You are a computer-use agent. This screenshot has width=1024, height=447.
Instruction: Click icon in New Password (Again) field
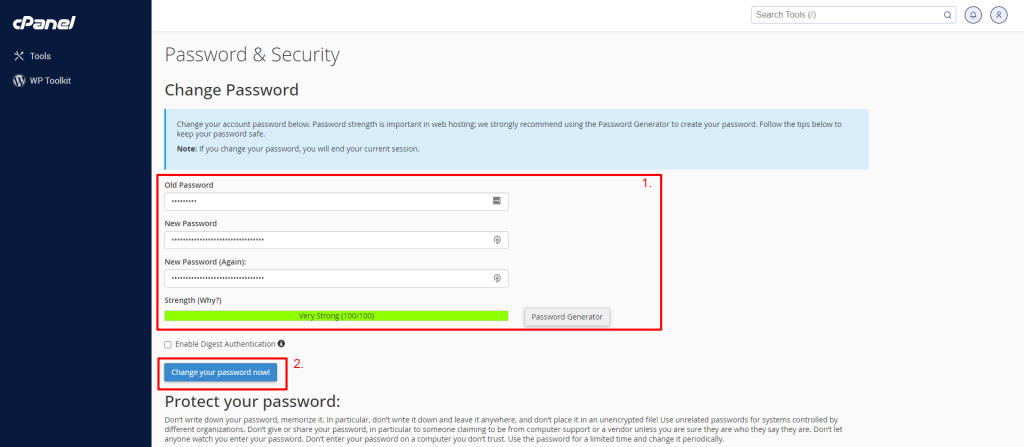point(497,278)
